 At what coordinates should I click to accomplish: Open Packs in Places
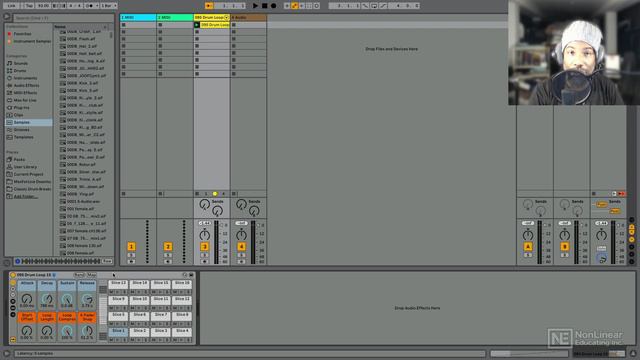(x=19, y=160)
